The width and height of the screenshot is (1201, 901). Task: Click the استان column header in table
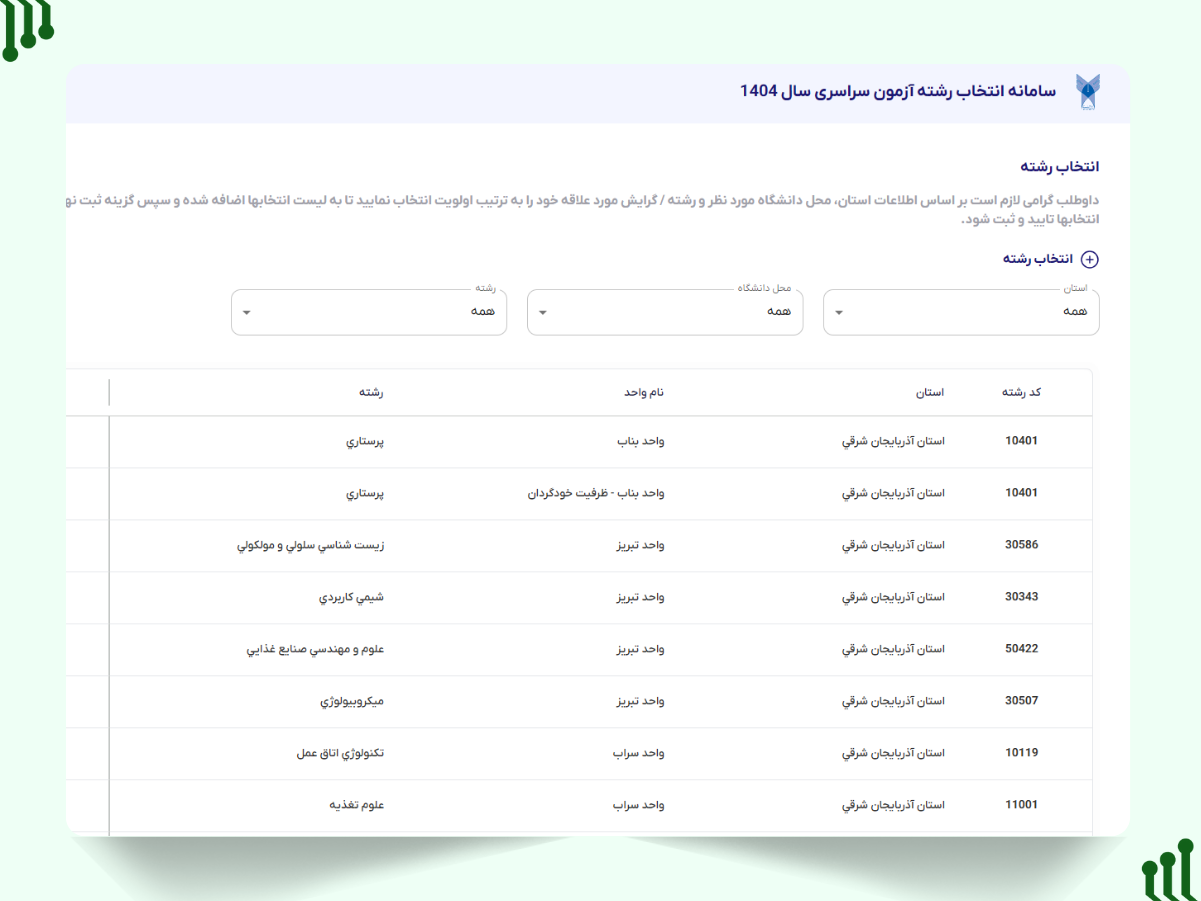click(929, 392)
